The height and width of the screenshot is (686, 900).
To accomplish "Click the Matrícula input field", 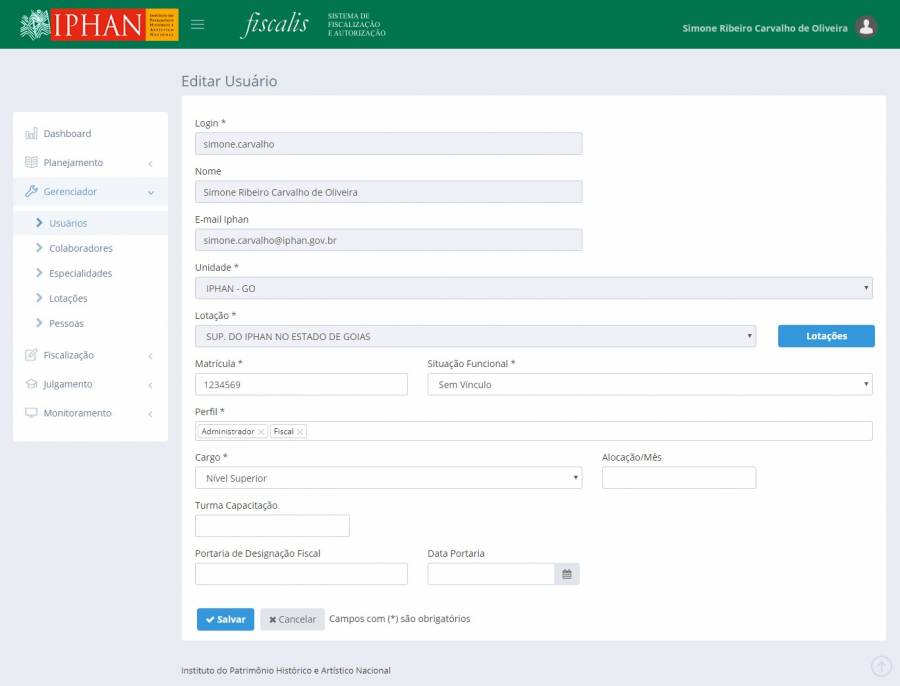I will [301, 385].
